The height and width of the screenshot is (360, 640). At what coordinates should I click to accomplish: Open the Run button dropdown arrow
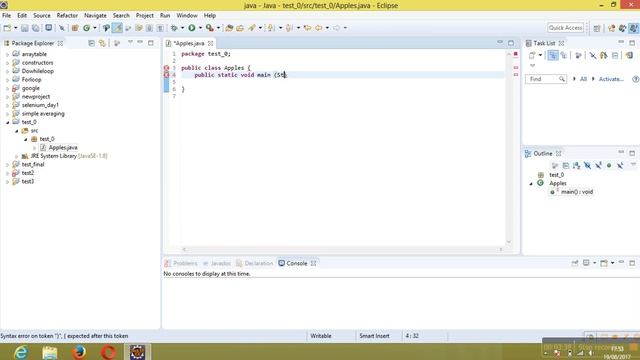[200, 28]
